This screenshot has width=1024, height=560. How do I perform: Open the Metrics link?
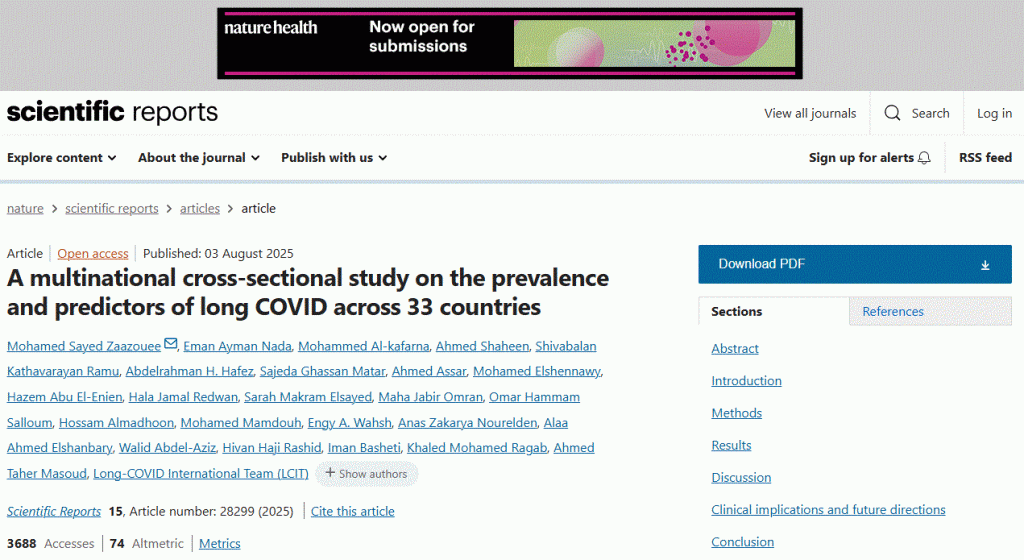click(219, 543)
